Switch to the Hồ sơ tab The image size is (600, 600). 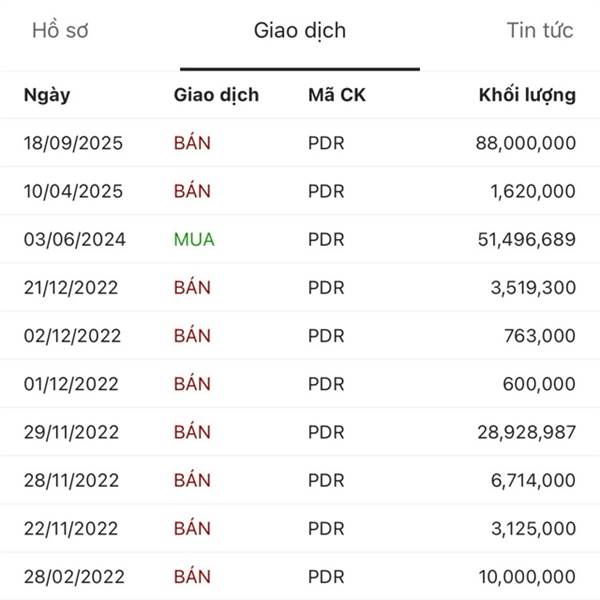60,31
